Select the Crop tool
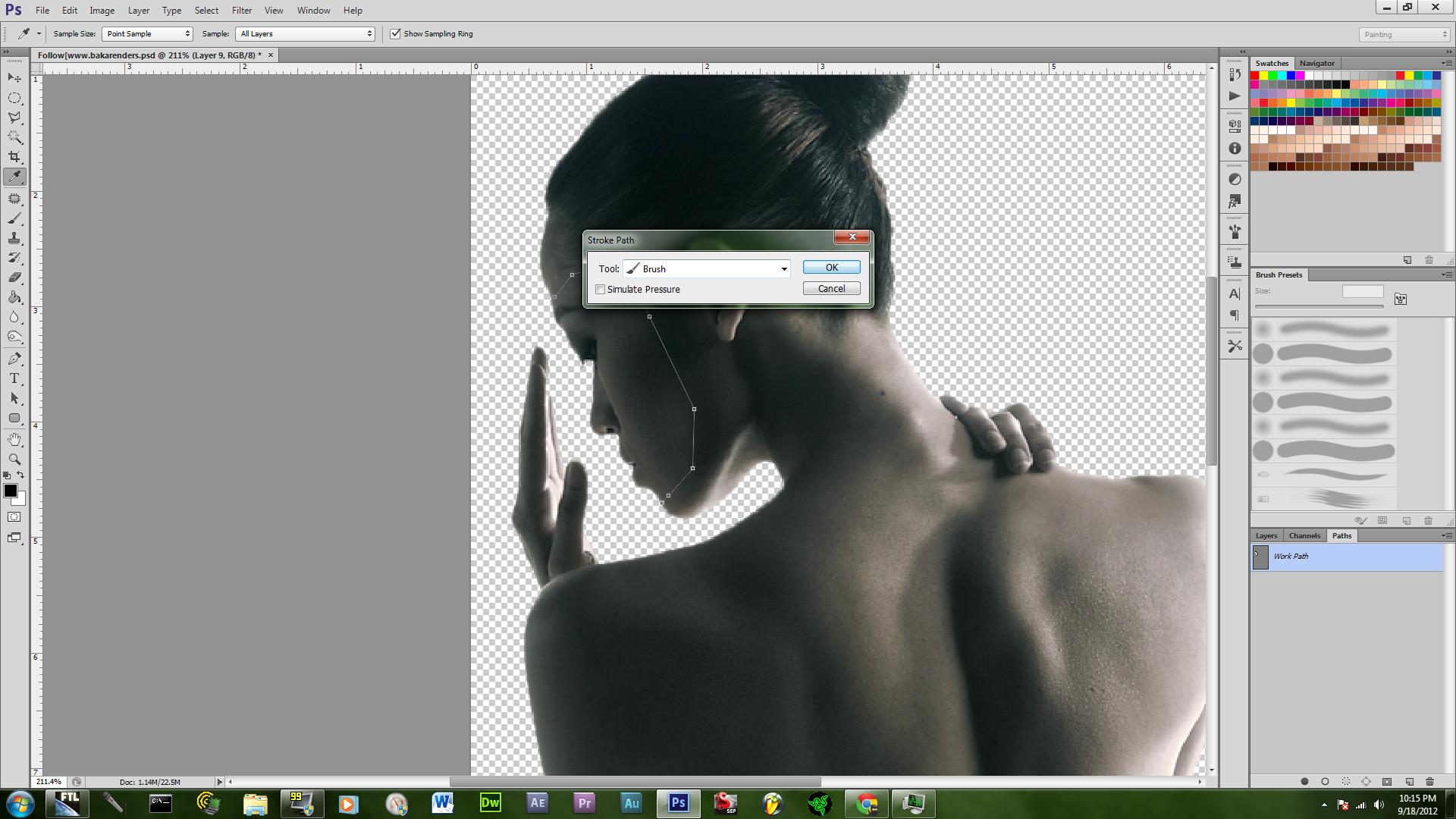The image size is (1456, 819). coord(14,157)
